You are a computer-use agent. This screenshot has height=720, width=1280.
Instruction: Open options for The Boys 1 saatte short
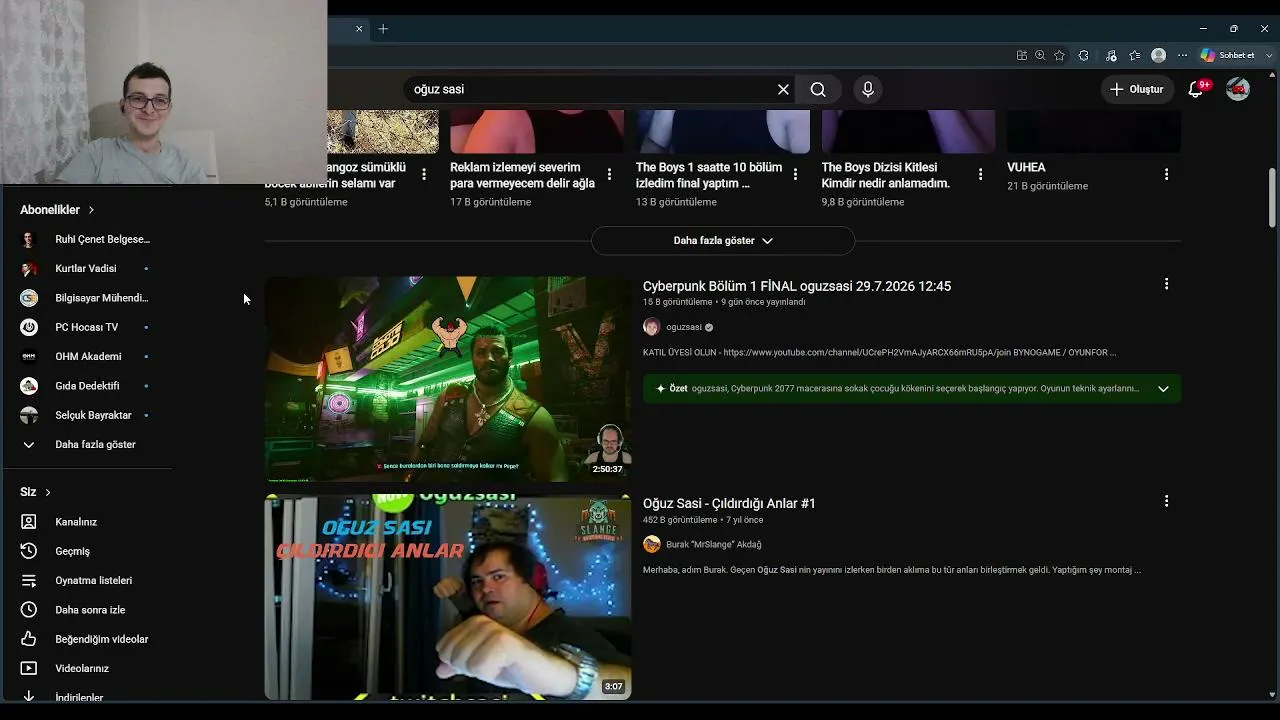(795, 175)
